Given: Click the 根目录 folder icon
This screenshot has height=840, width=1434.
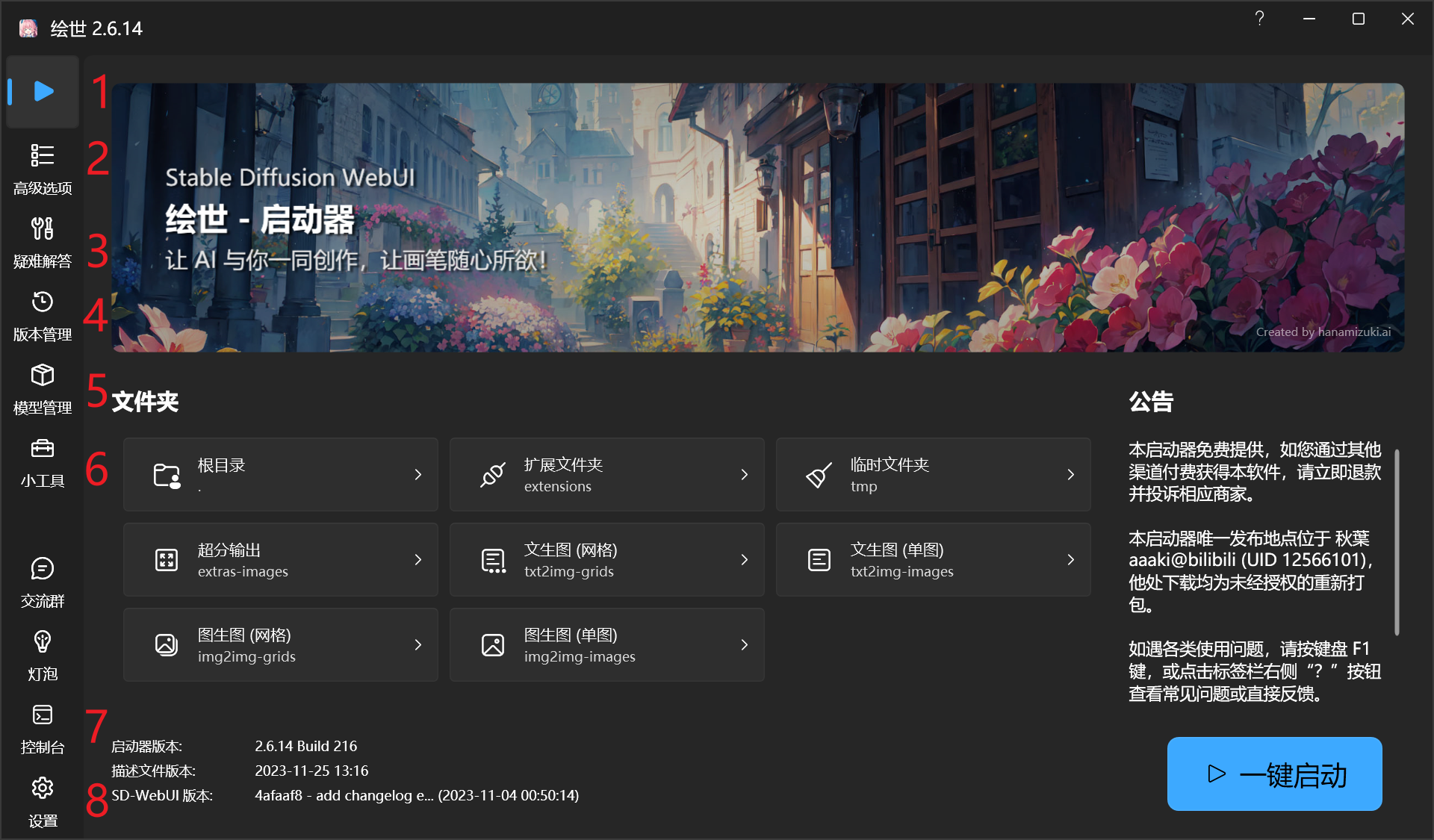Looking at the screenshot, I should tap(167, 475).
